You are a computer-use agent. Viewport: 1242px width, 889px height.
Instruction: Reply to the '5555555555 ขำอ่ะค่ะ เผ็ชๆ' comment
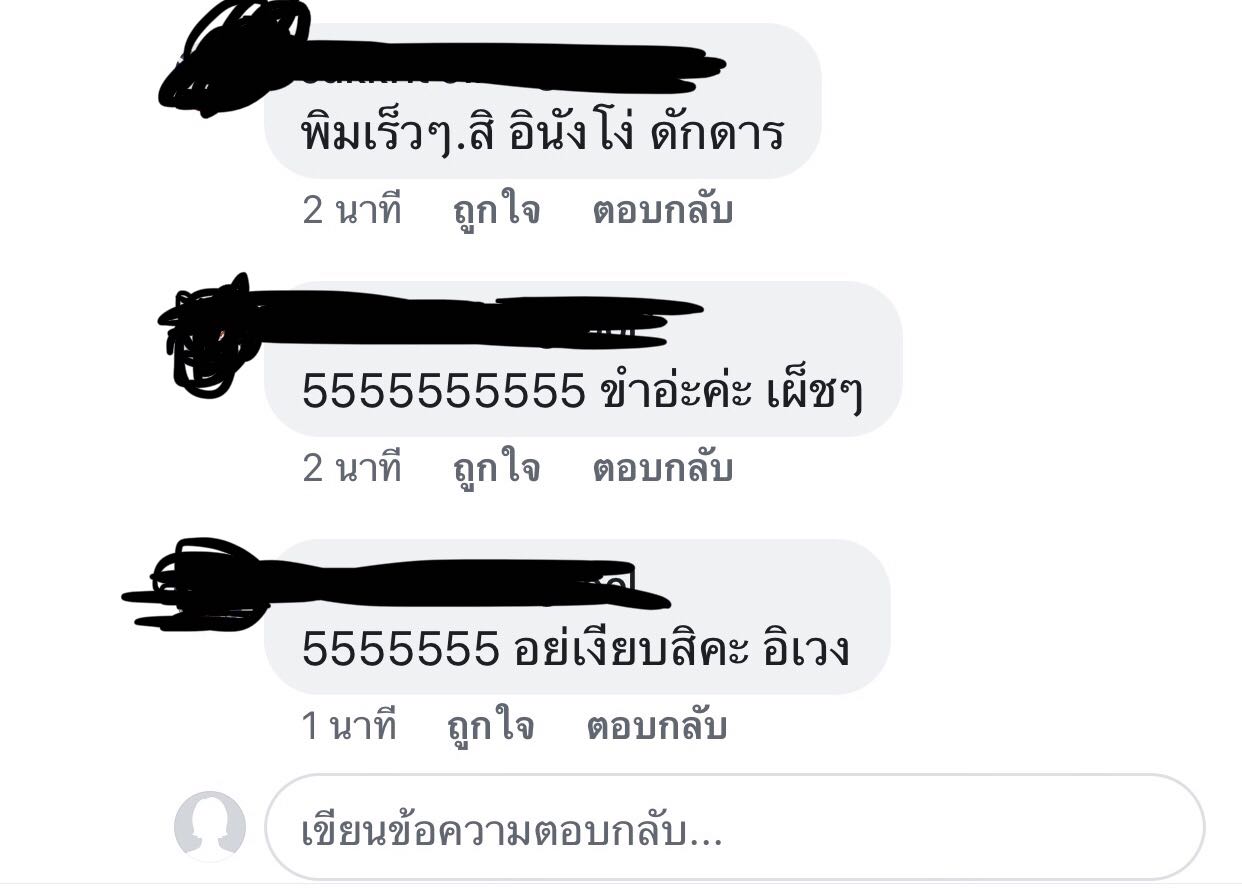662,469
